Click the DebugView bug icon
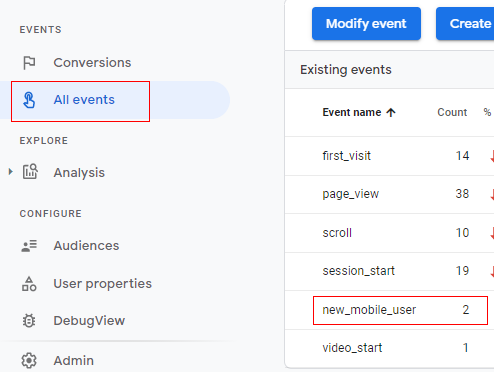 pyautogui.click(x=29, y=321)
